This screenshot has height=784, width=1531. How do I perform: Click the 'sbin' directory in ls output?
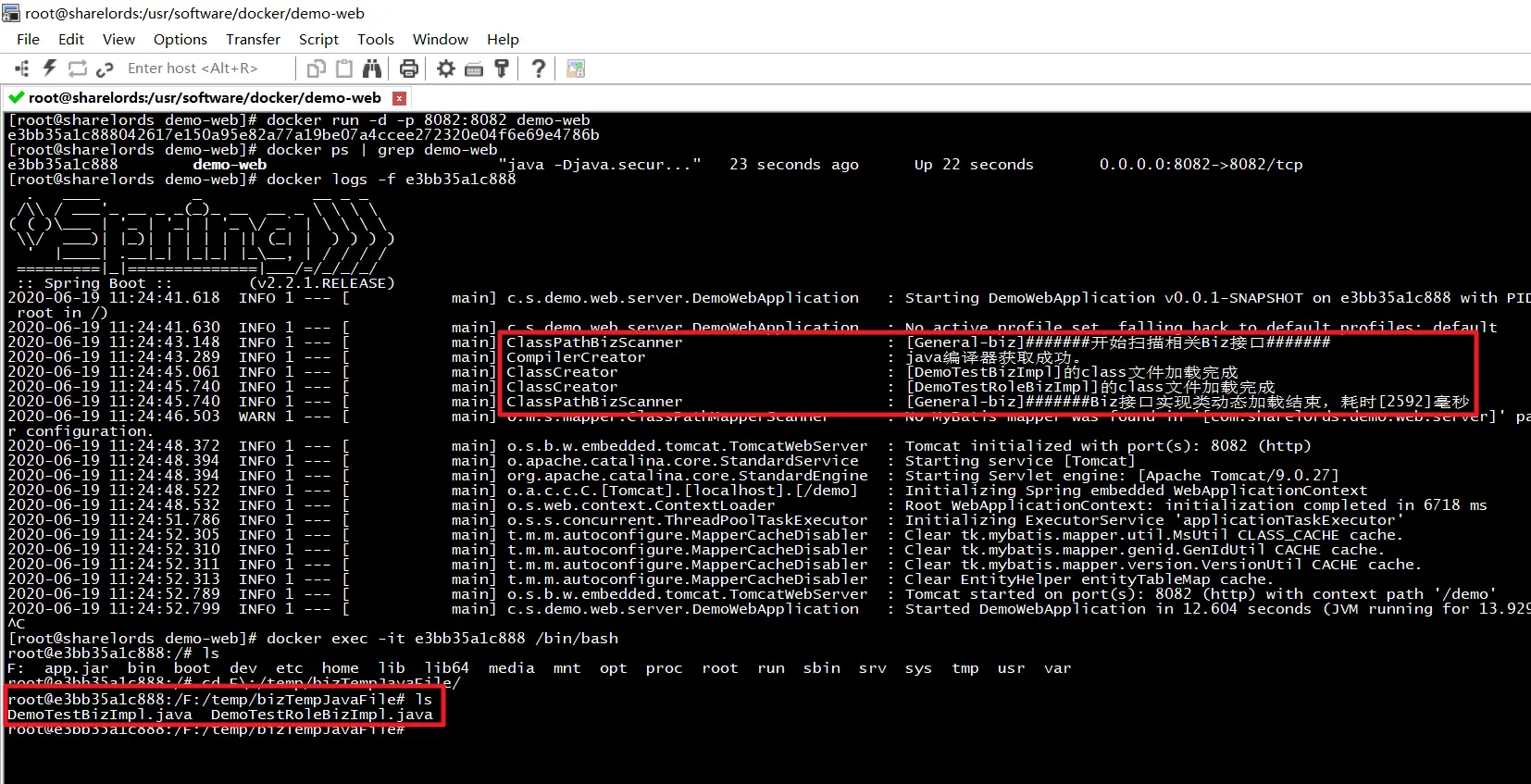[x=821, y=668]
